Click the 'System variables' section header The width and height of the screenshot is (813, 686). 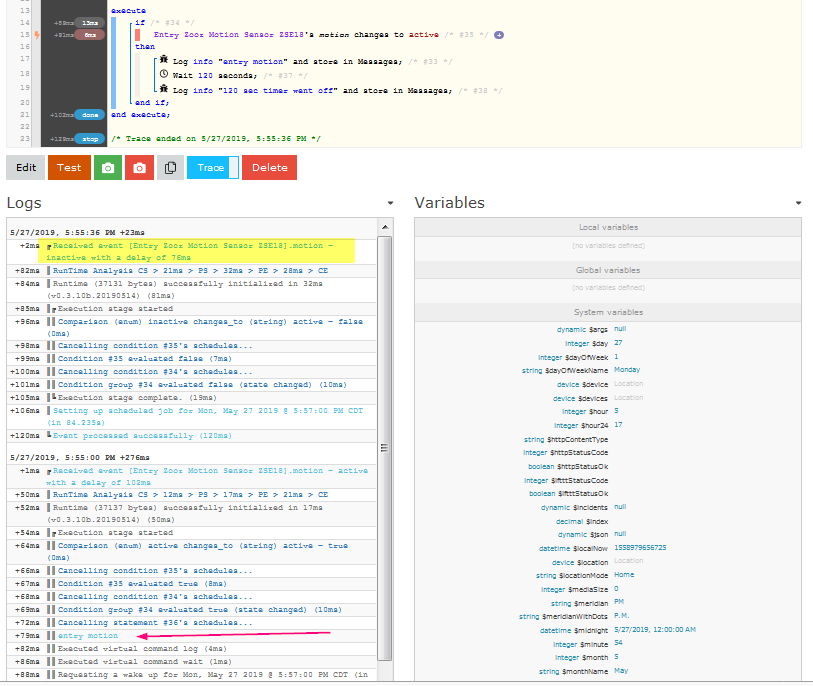[608, 312]
